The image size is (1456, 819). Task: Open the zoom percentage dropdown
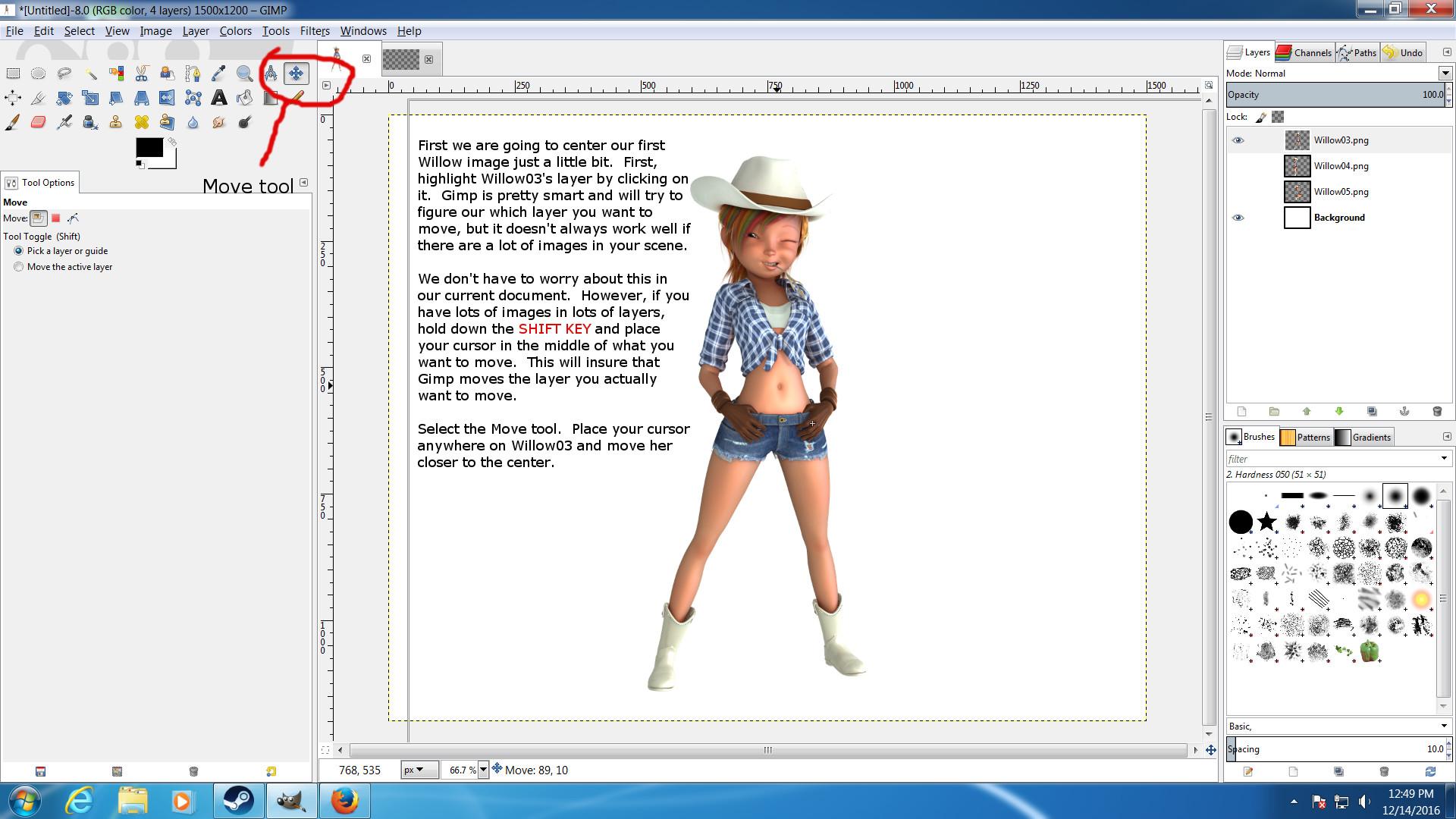(x=483, y=770)
